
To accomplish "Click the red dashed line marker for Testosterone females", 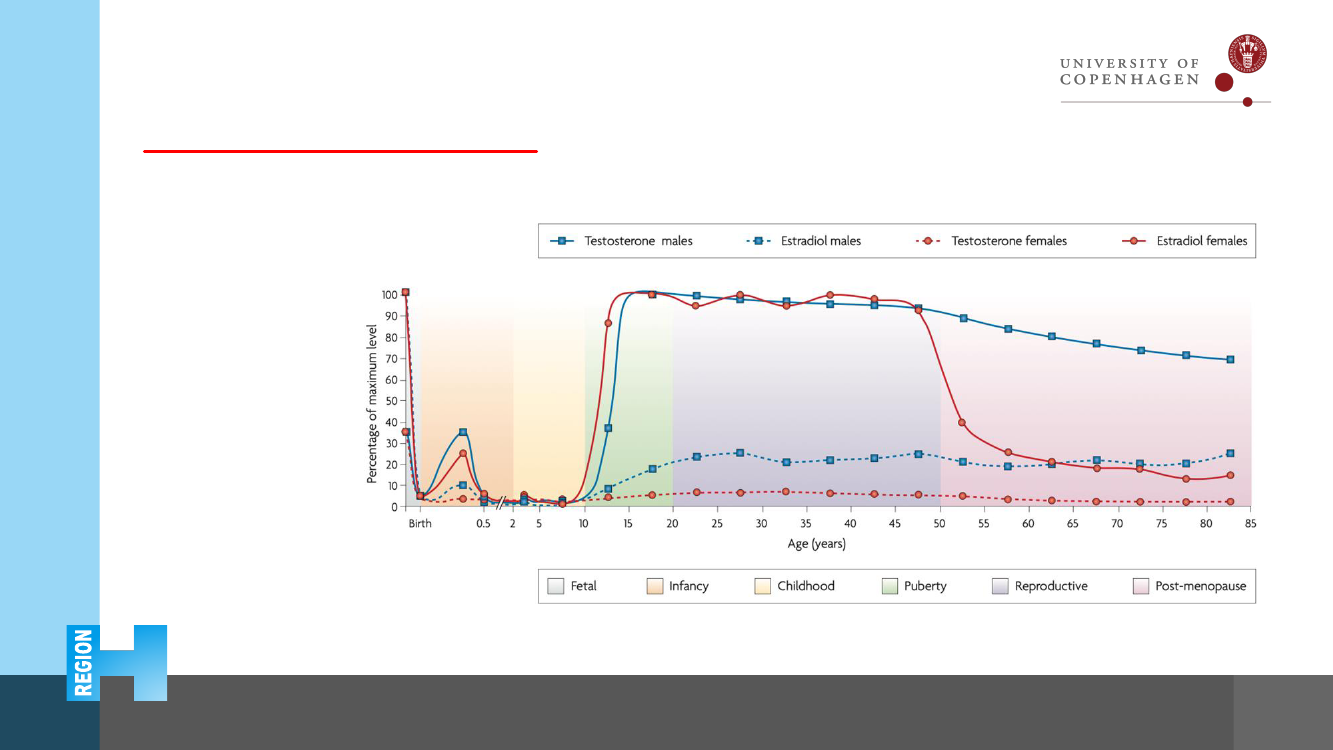I will point(930,241).
